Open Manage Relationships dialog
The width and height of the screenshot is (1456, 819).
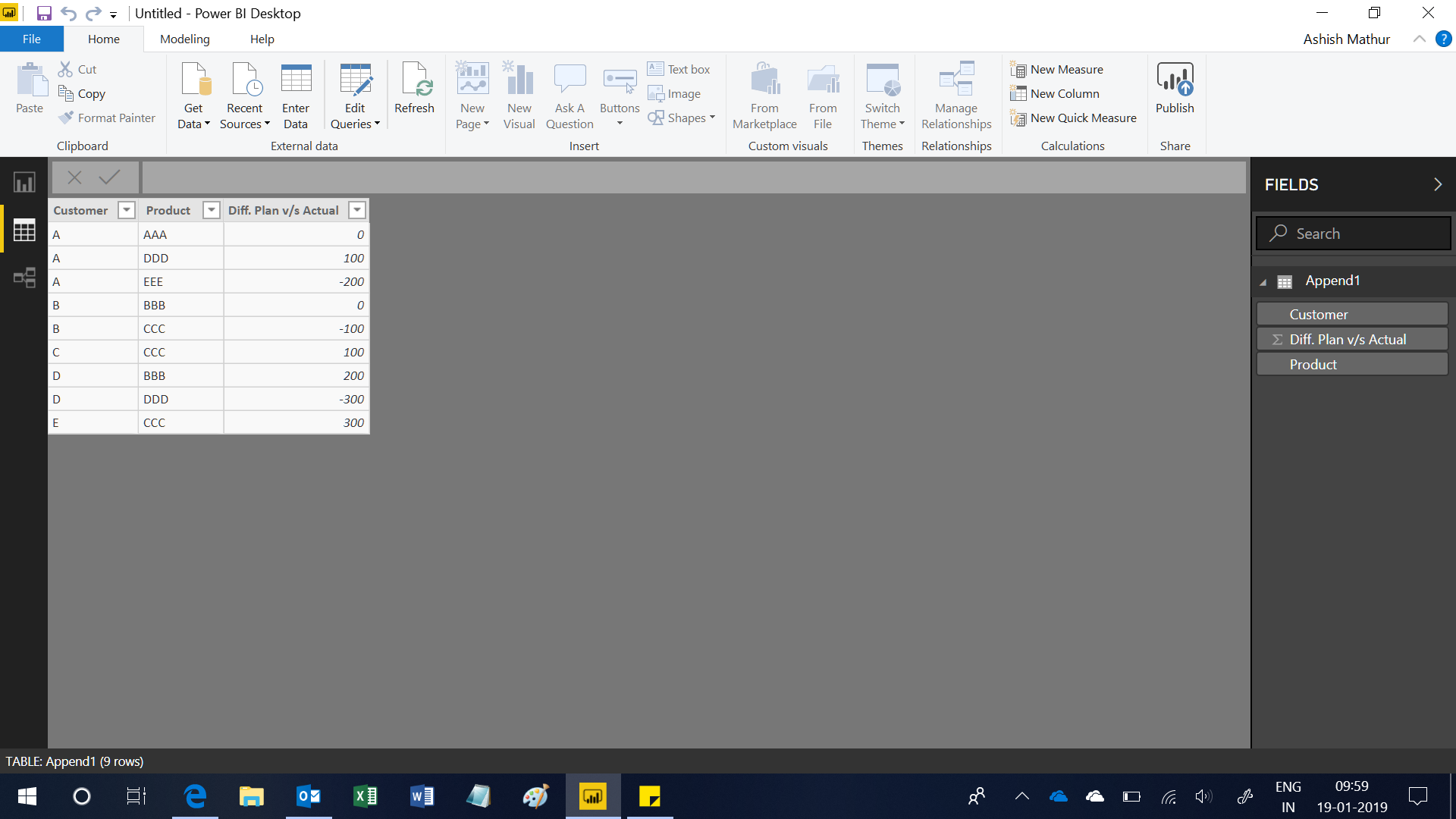click(x=956, y=96)
